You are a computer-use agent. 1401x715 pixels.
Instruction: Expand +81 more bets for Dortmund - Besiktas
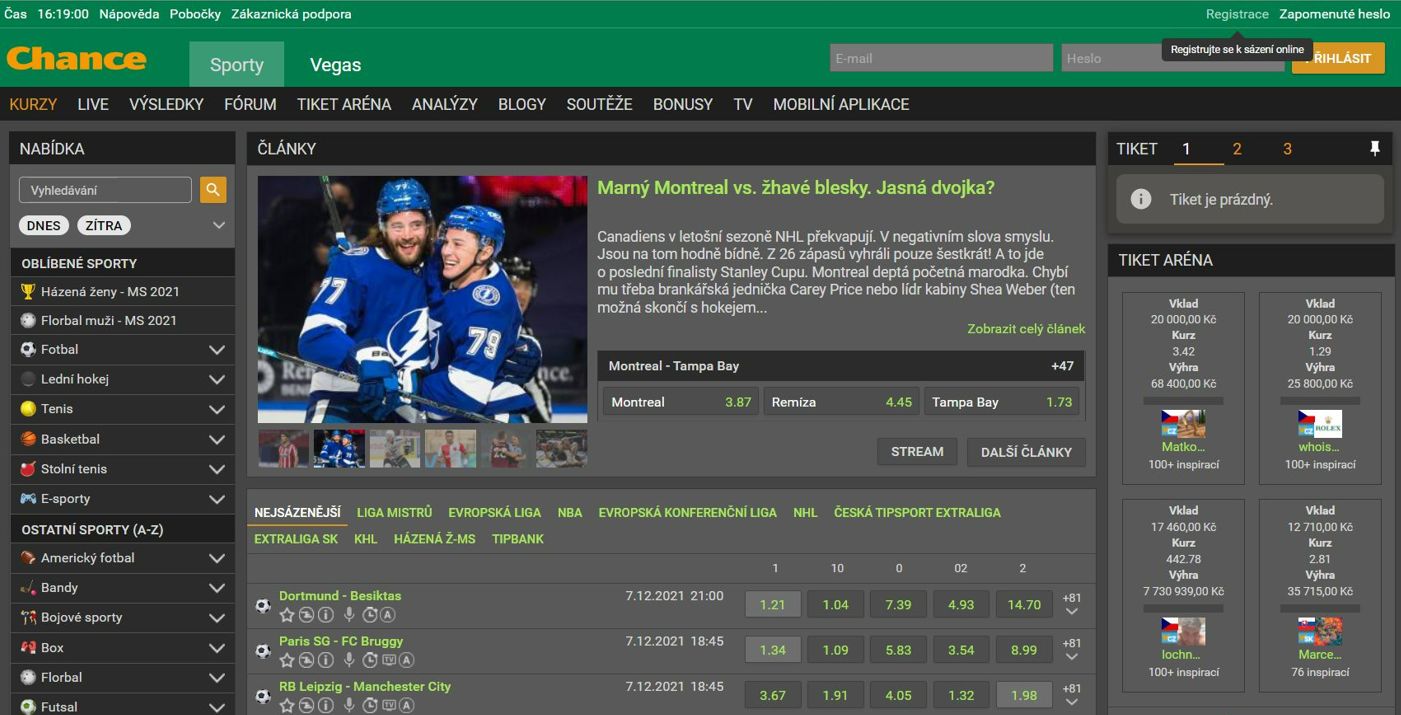pos(1072,605)
